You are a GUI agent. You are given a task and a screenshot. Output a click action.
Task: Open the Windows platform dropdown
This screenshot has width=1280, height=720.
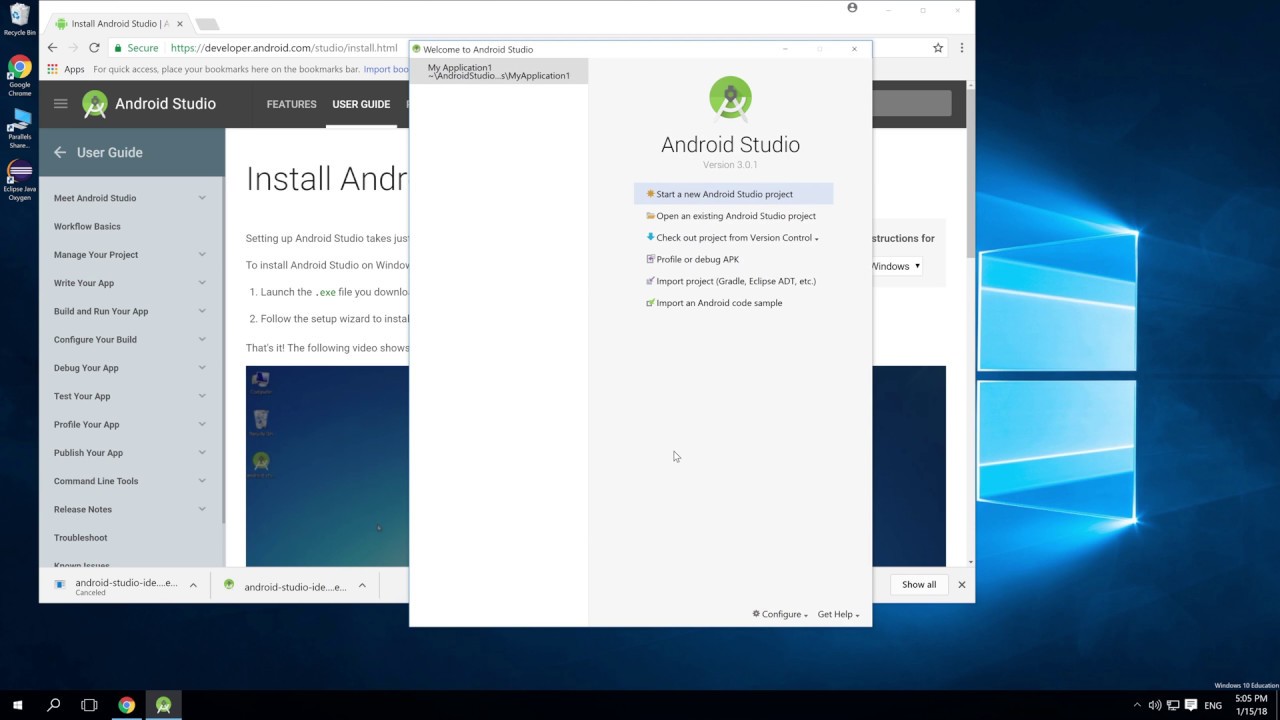pyautogui.click(x=897, y=266)
